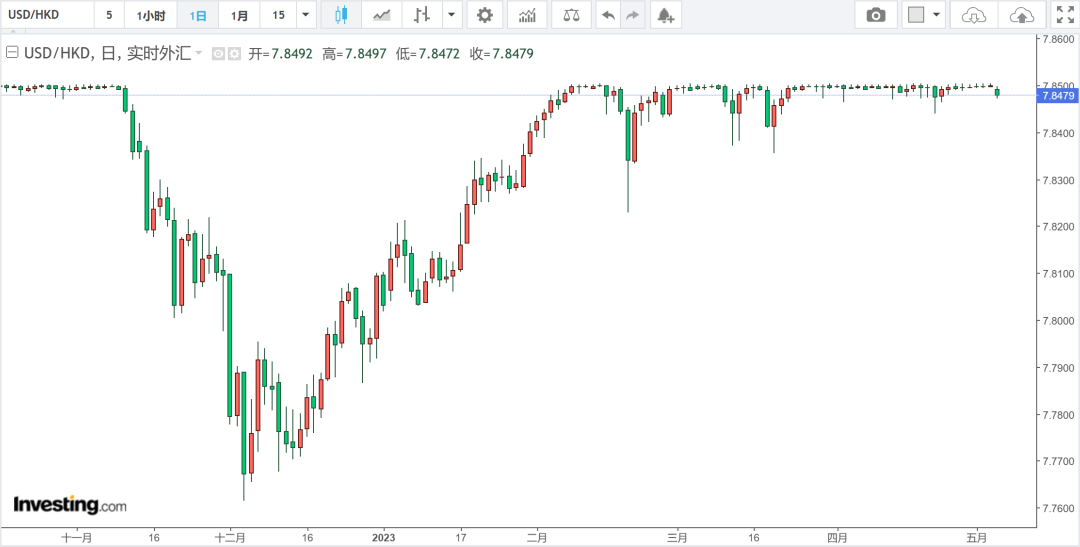
Task: Open more chart styles dropdown arrow
Action: (x=453, y=15)
